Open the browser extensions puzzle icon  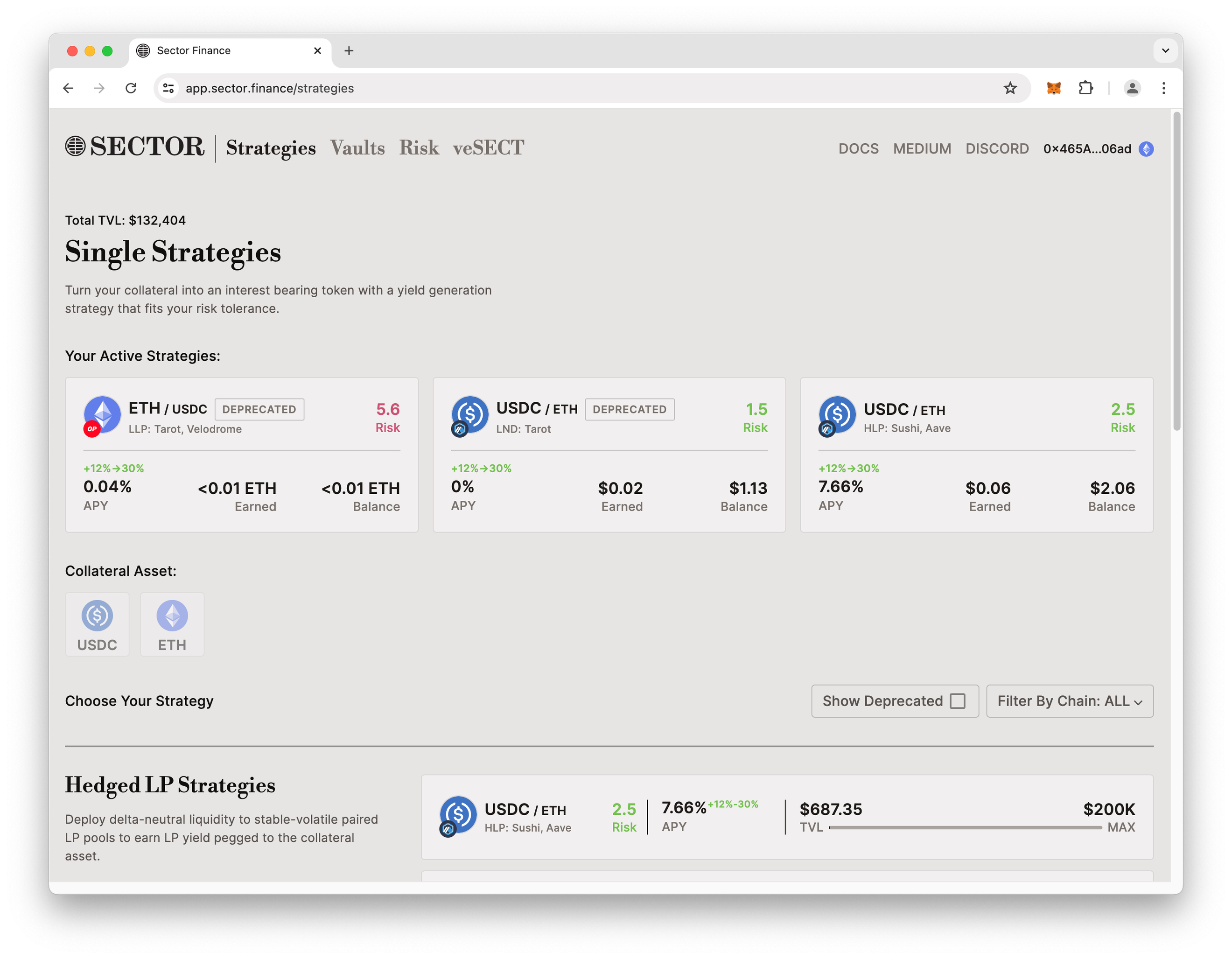1085,88
